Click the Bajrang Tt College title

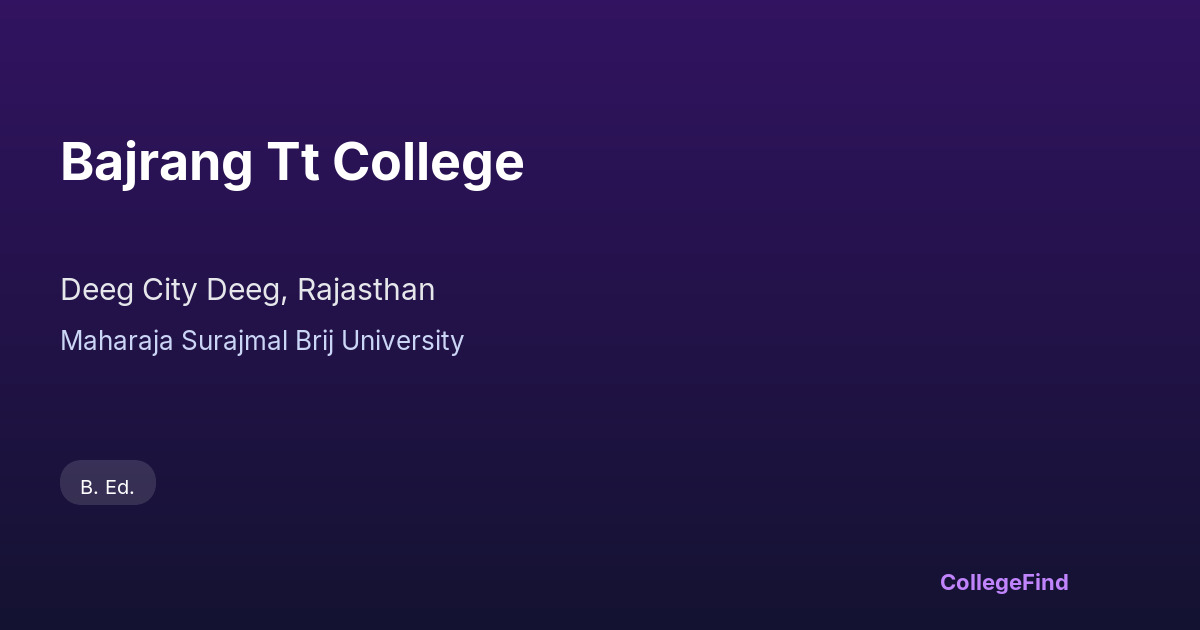[292, 162]
